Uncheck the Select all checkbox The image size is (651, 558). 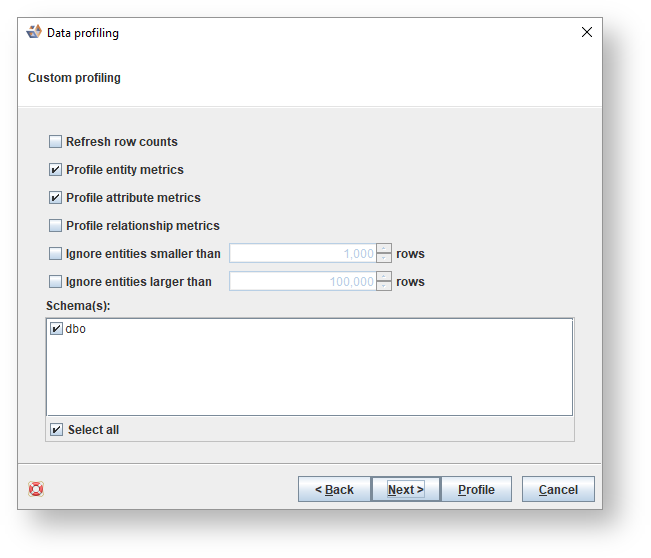(57, 430)
